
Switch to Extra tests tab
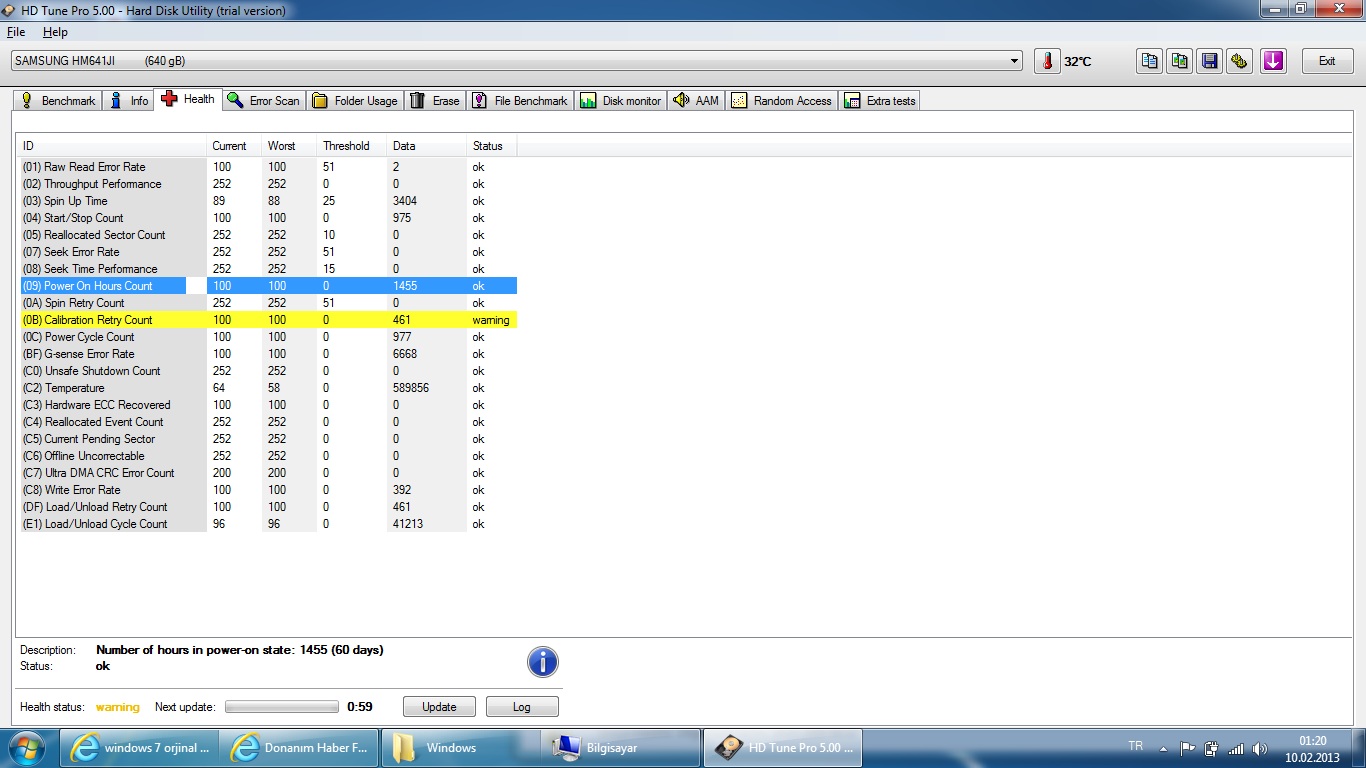(880, 100)
